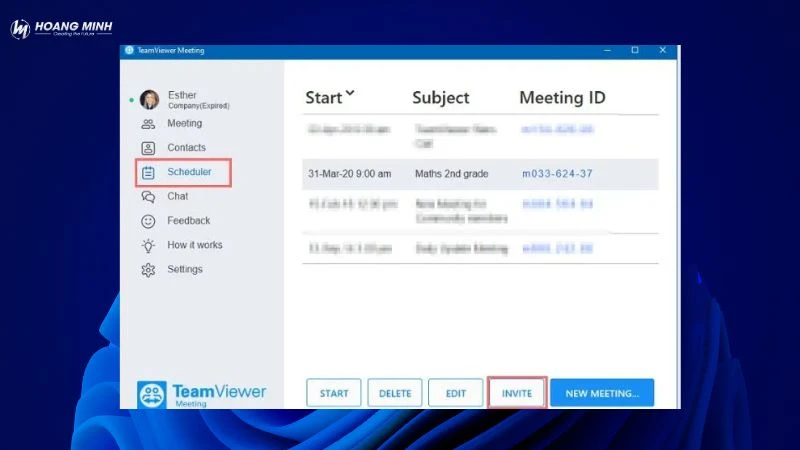Click the INVITE button

point(517,393)
